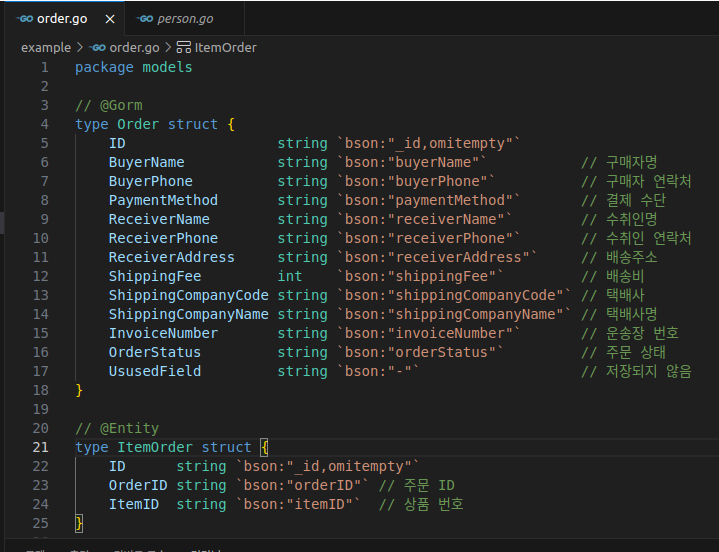Click line number 21 in gutter
Screen dimensions: 719x552
point(40,447)
